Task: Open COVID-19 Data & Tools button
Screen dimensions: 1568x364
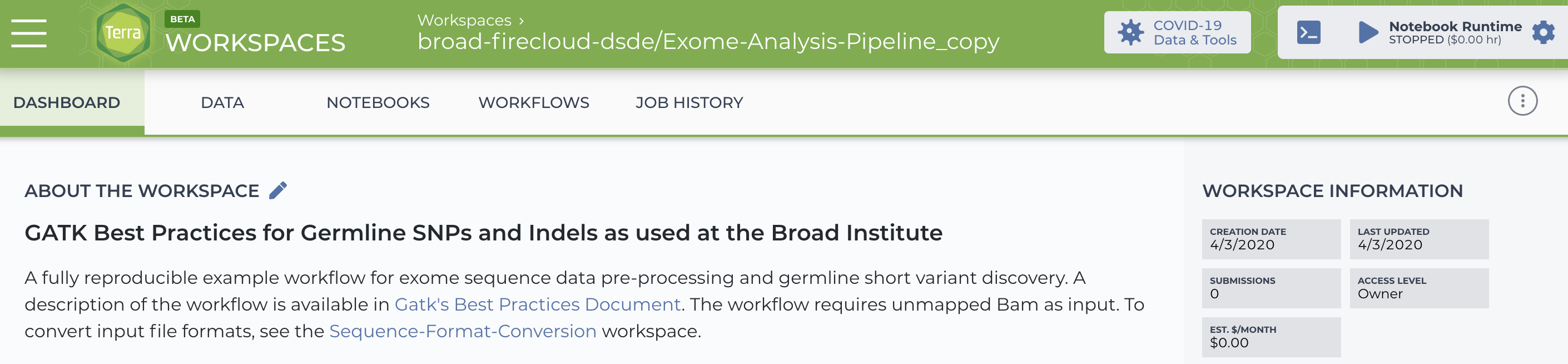Action: [x=1177, y=32]
